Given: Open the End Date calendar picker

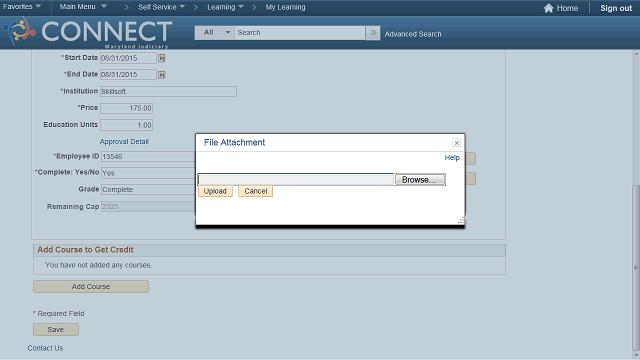Looking at the screenshot, I should pyautogui.click(x=162, y=75).
